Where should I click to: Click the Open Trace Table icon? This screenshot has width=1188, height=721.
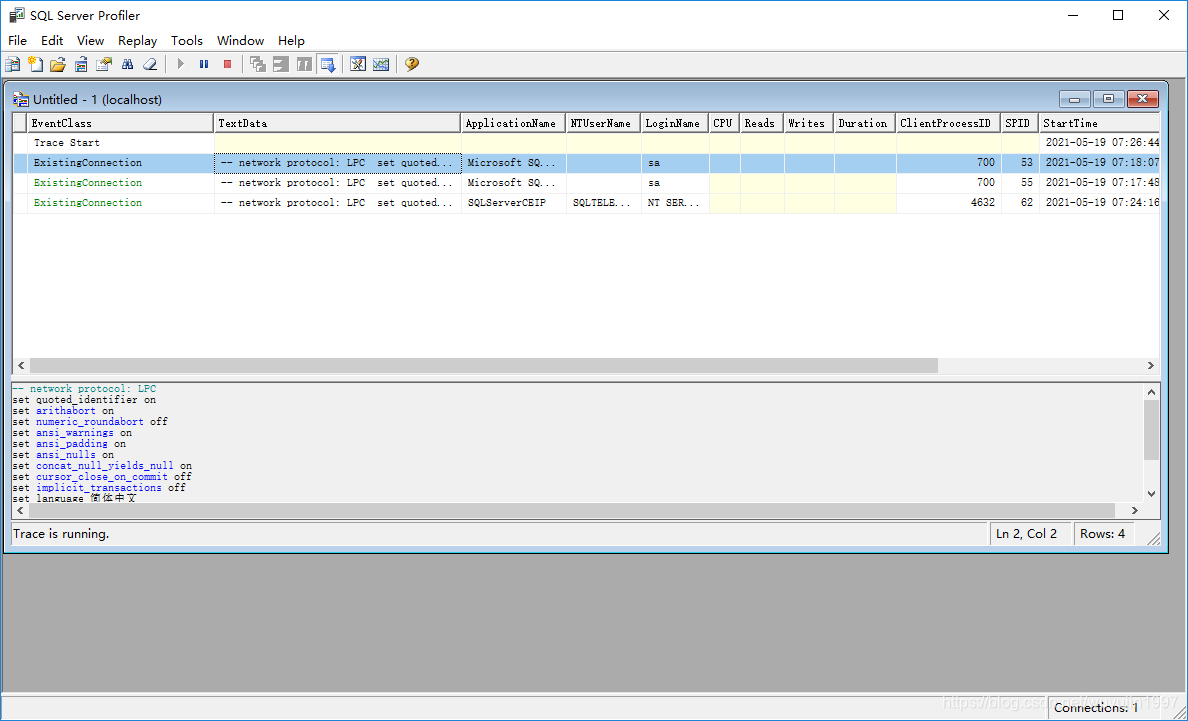81,64
